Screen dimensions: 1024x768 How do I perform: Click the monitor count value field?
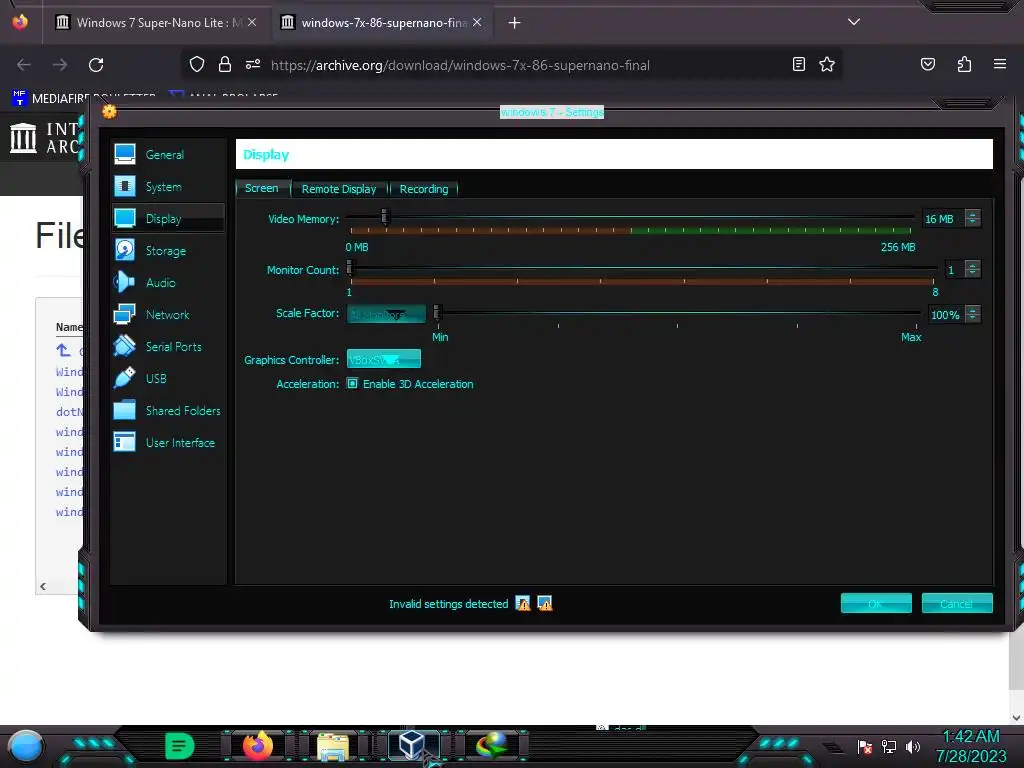(954, 270)
